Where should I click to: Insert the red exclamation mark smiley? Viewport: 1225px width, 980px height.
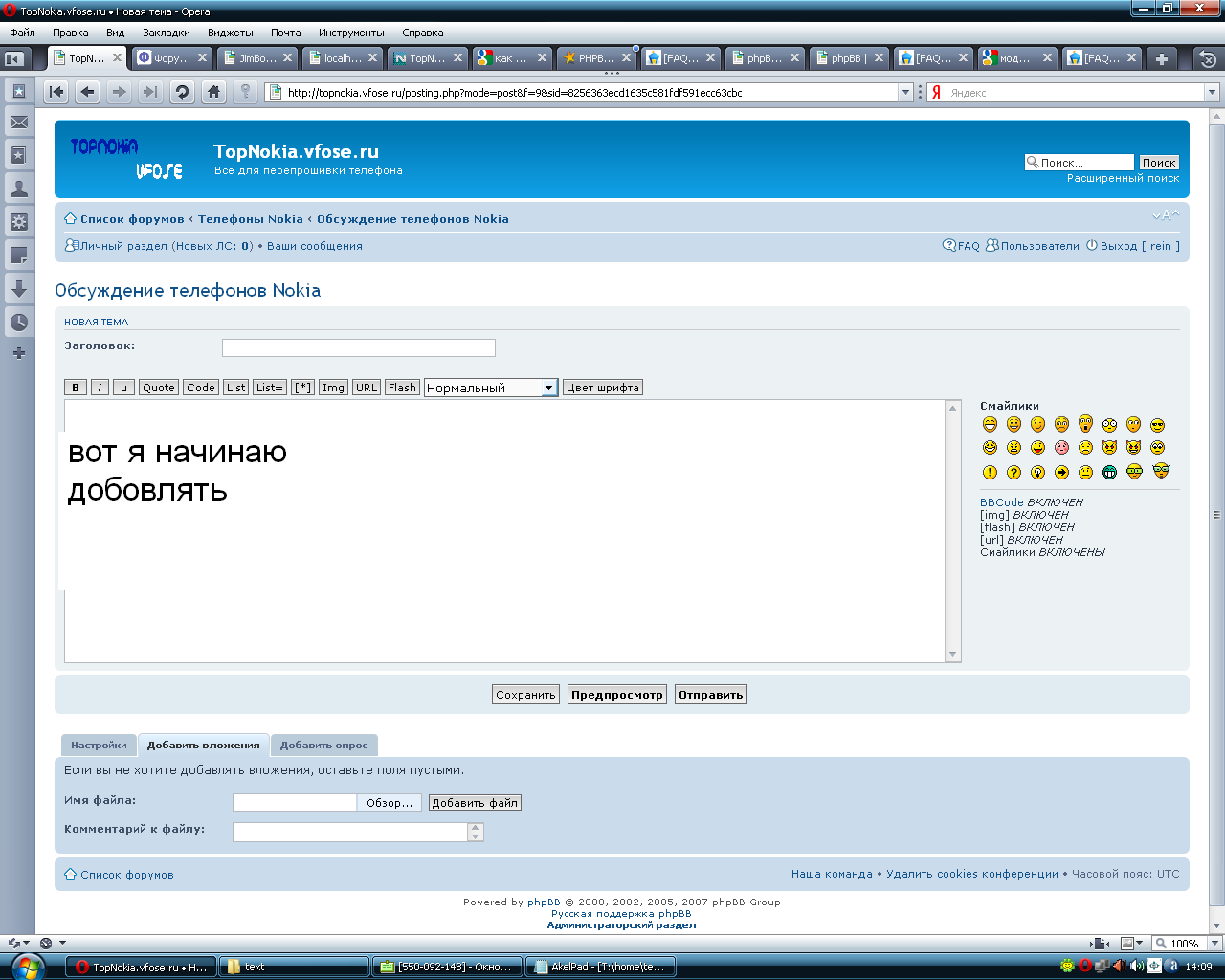pyautogui.click(x=990, y=472)
